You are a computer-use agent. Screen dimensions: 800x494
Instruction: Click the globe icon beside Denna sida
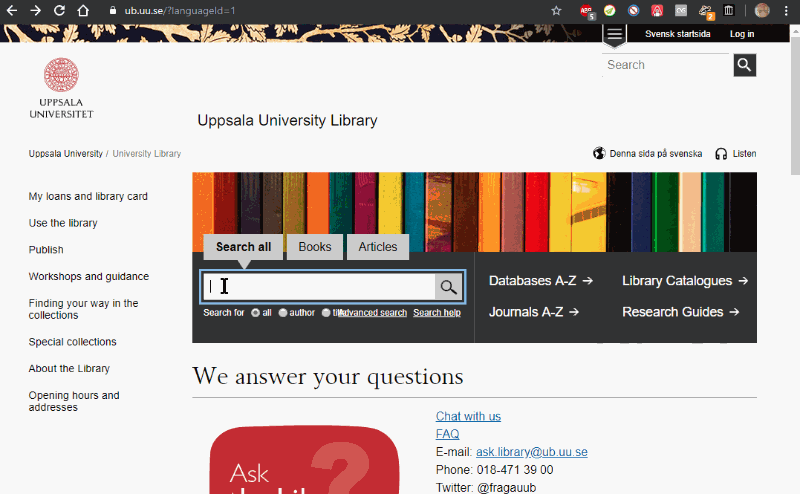(599, 153)
